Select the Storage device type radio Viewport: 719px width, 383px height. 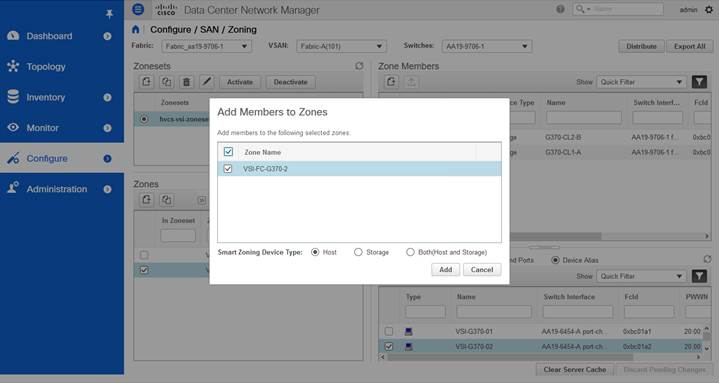click(358, 252)
